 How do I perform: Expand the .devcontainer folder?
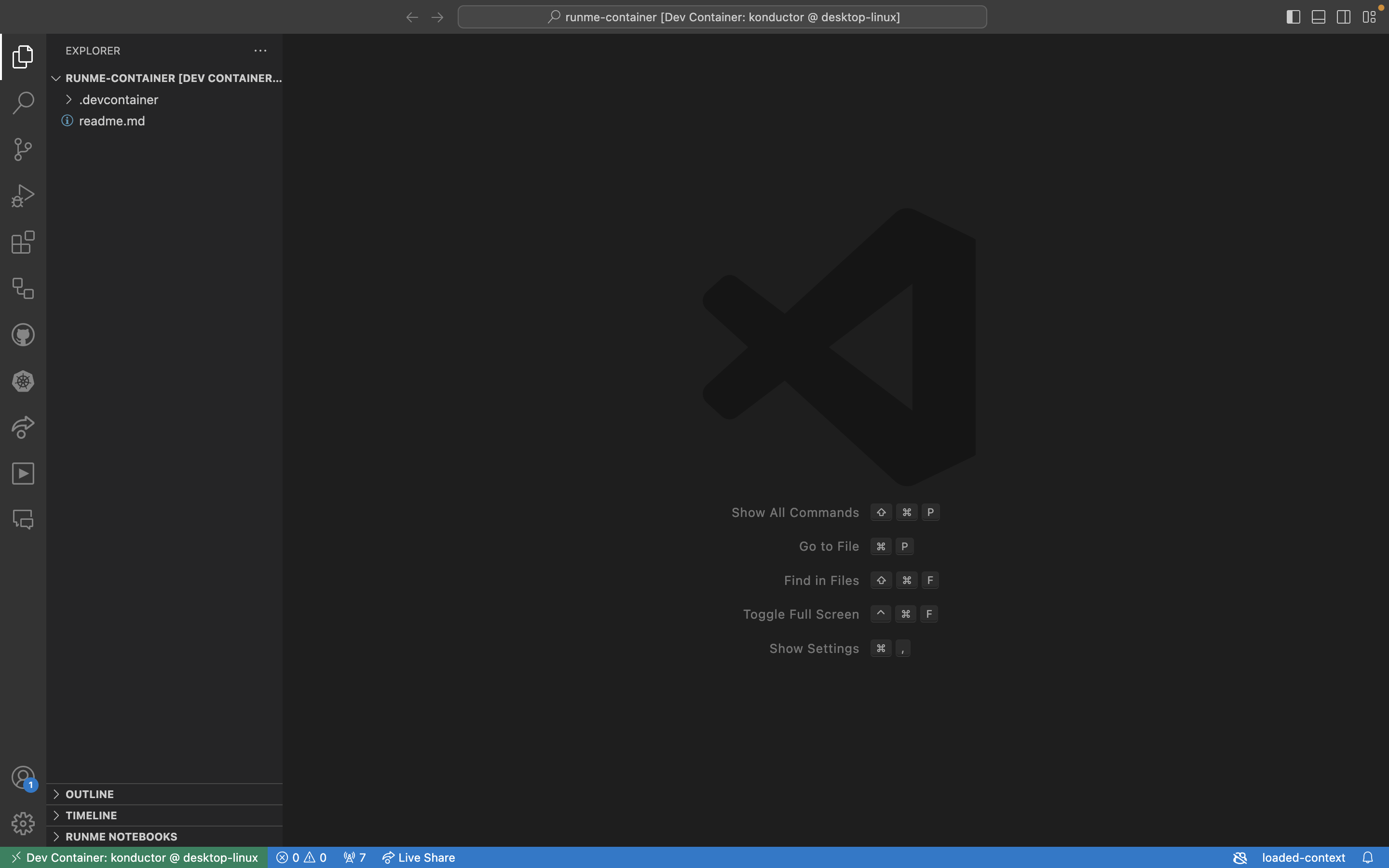(x=68, y=99)
